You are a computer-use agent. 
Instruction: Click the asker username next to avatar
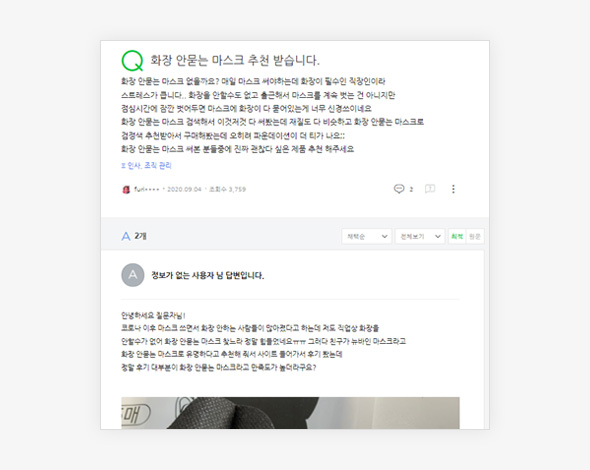click(147, 189)
